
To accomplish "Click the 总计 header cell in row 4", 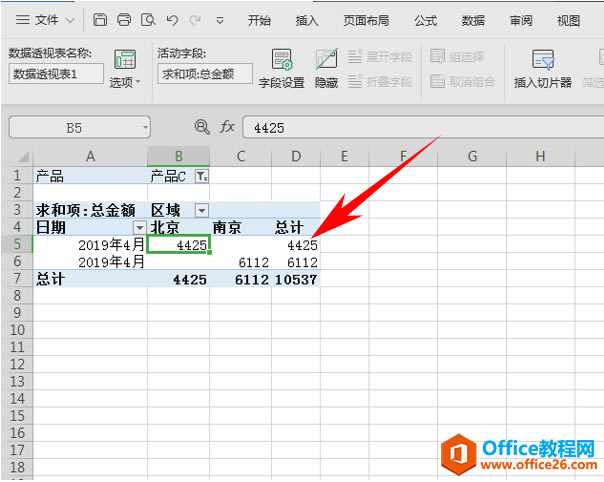I will pyautogui.click(x=296, y=227).
